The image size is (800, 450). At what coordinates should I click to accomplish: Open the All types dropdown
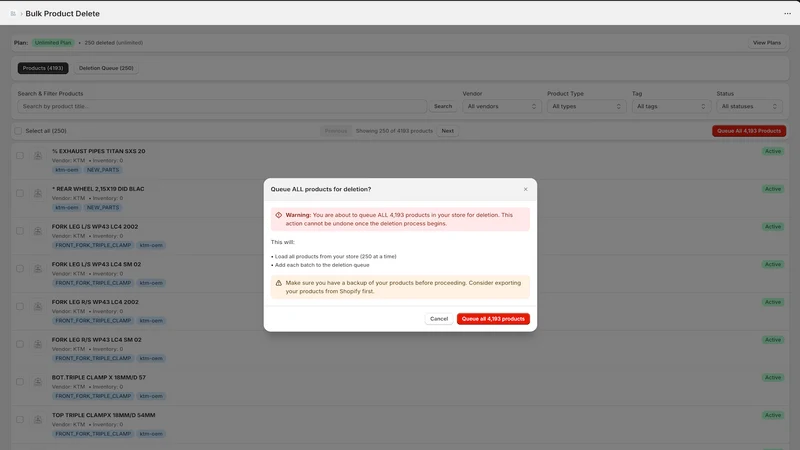(x=586, y=106)
